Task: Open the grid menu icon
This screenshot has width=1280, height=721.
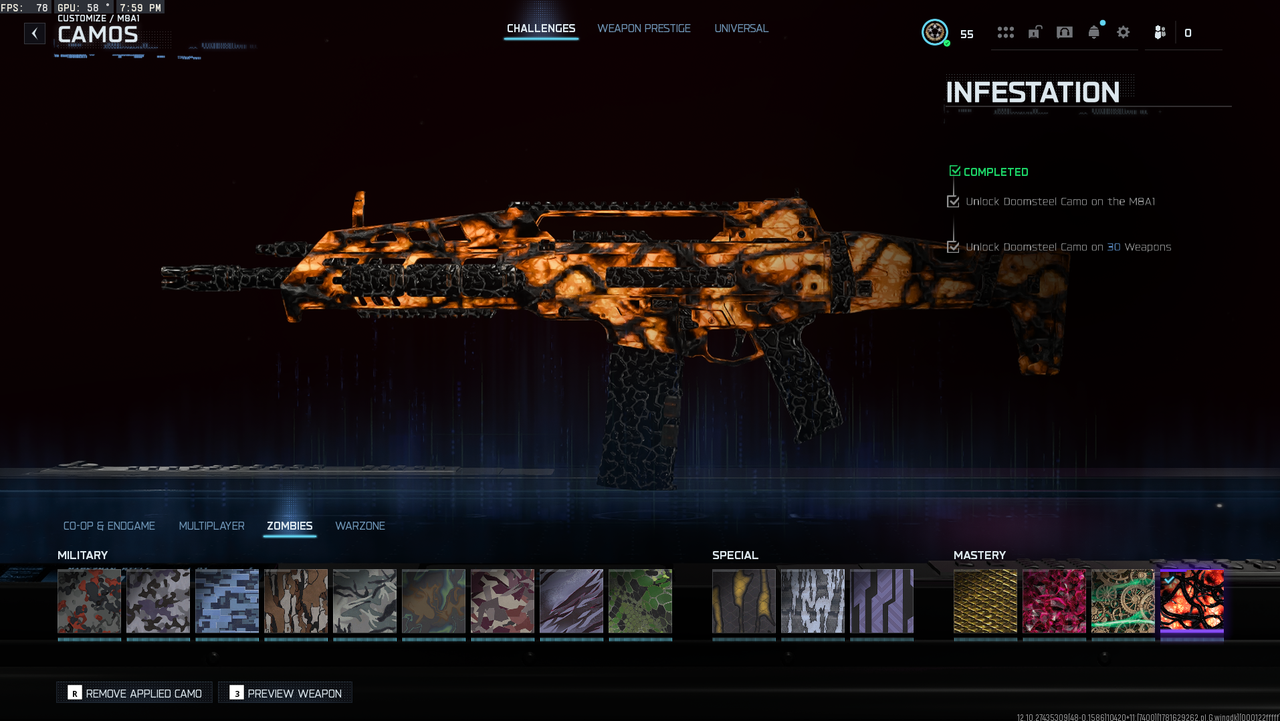Action: pyautogui.click(x=1006, y=33)
